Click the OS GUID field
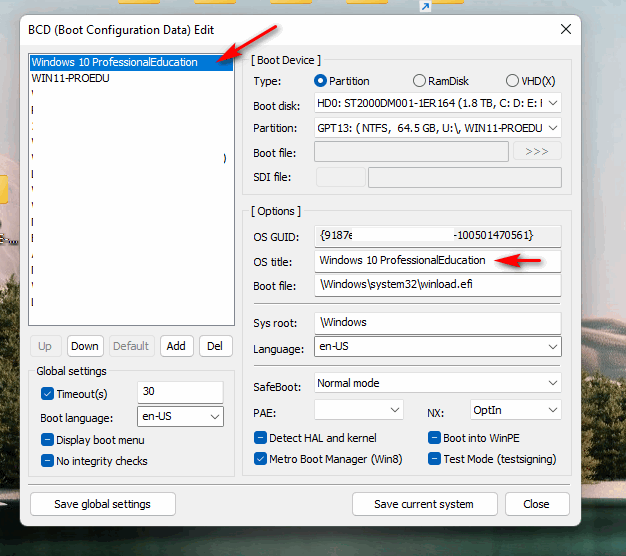Screen dimensions: 626x556 point(438,236)
